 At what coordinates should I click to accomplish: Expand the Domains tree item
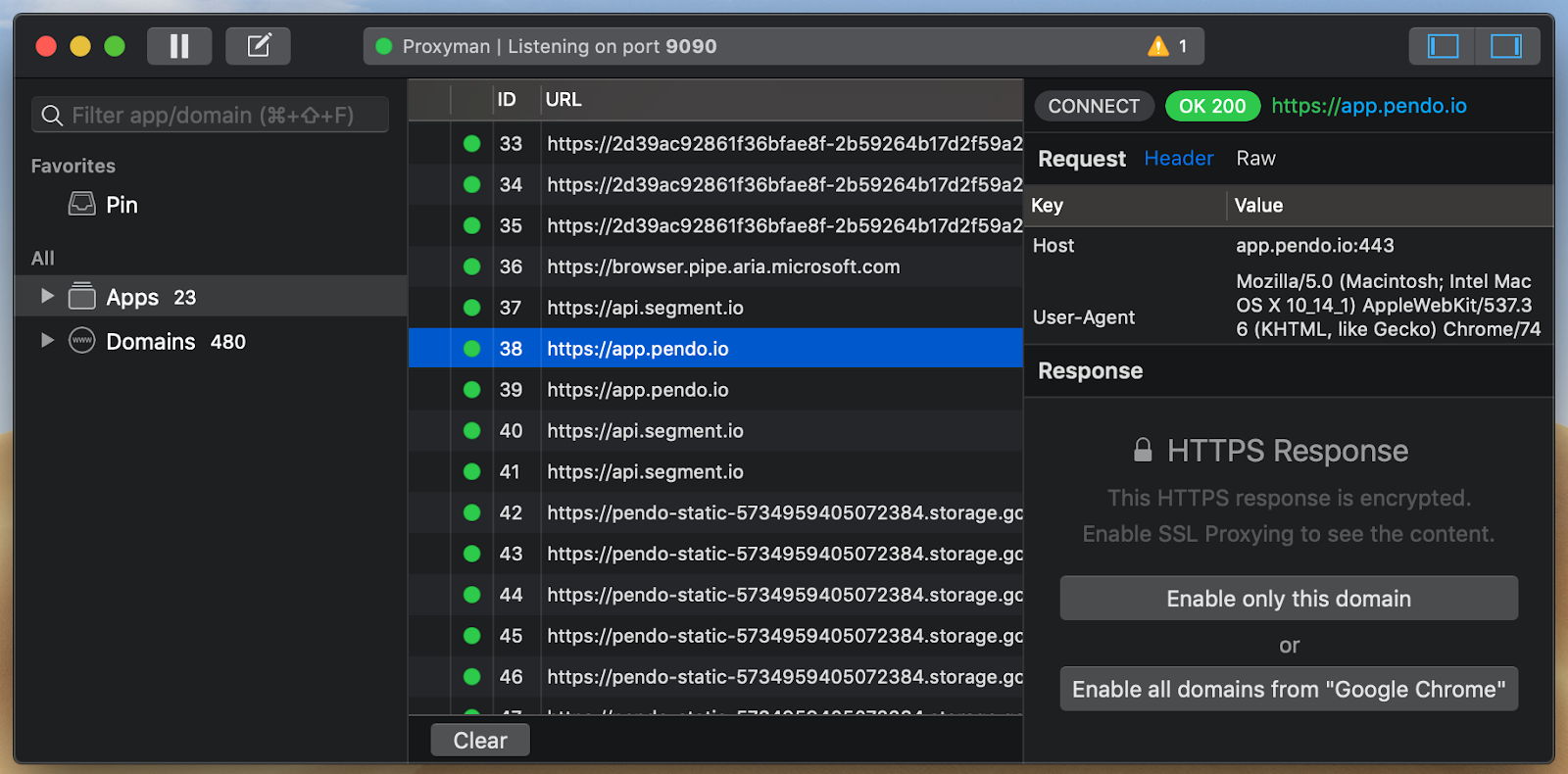47,341
